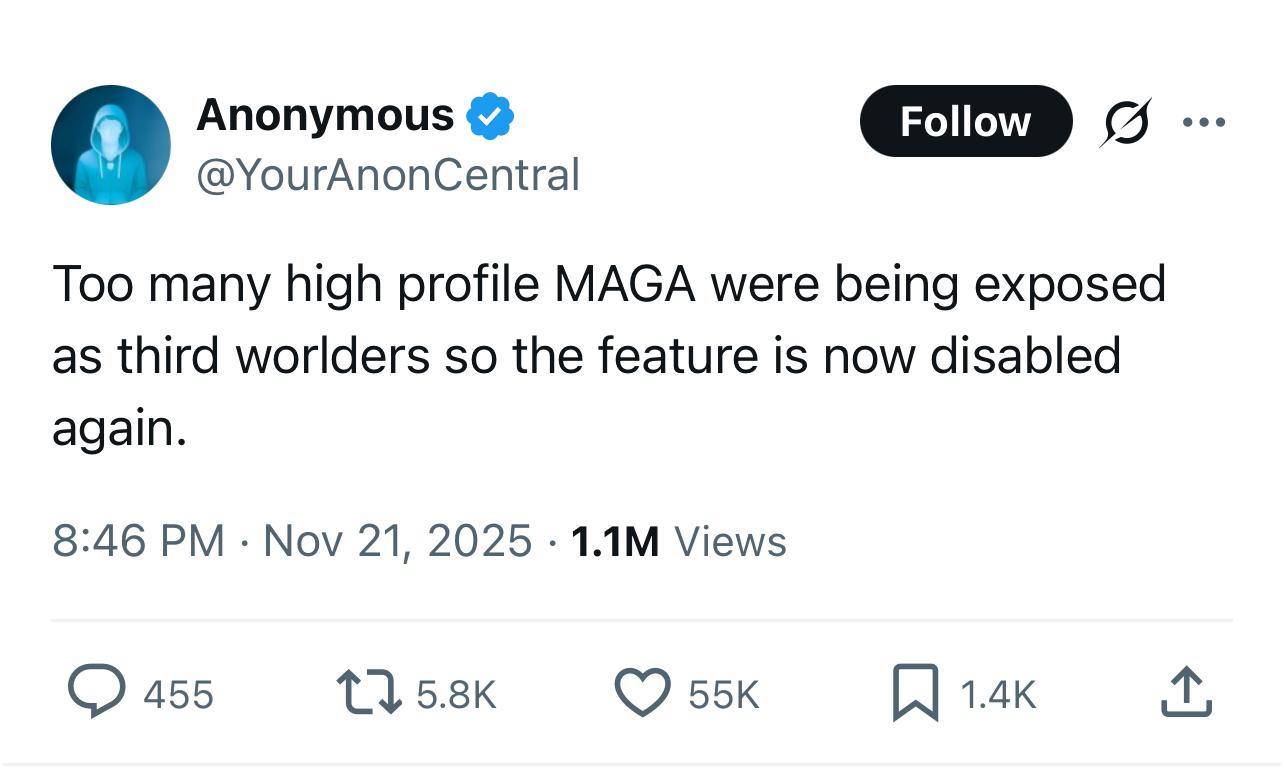Viewport: 1284px width, 783px height.
Task: Click the tweet text about MAGA
Action: 608,355
